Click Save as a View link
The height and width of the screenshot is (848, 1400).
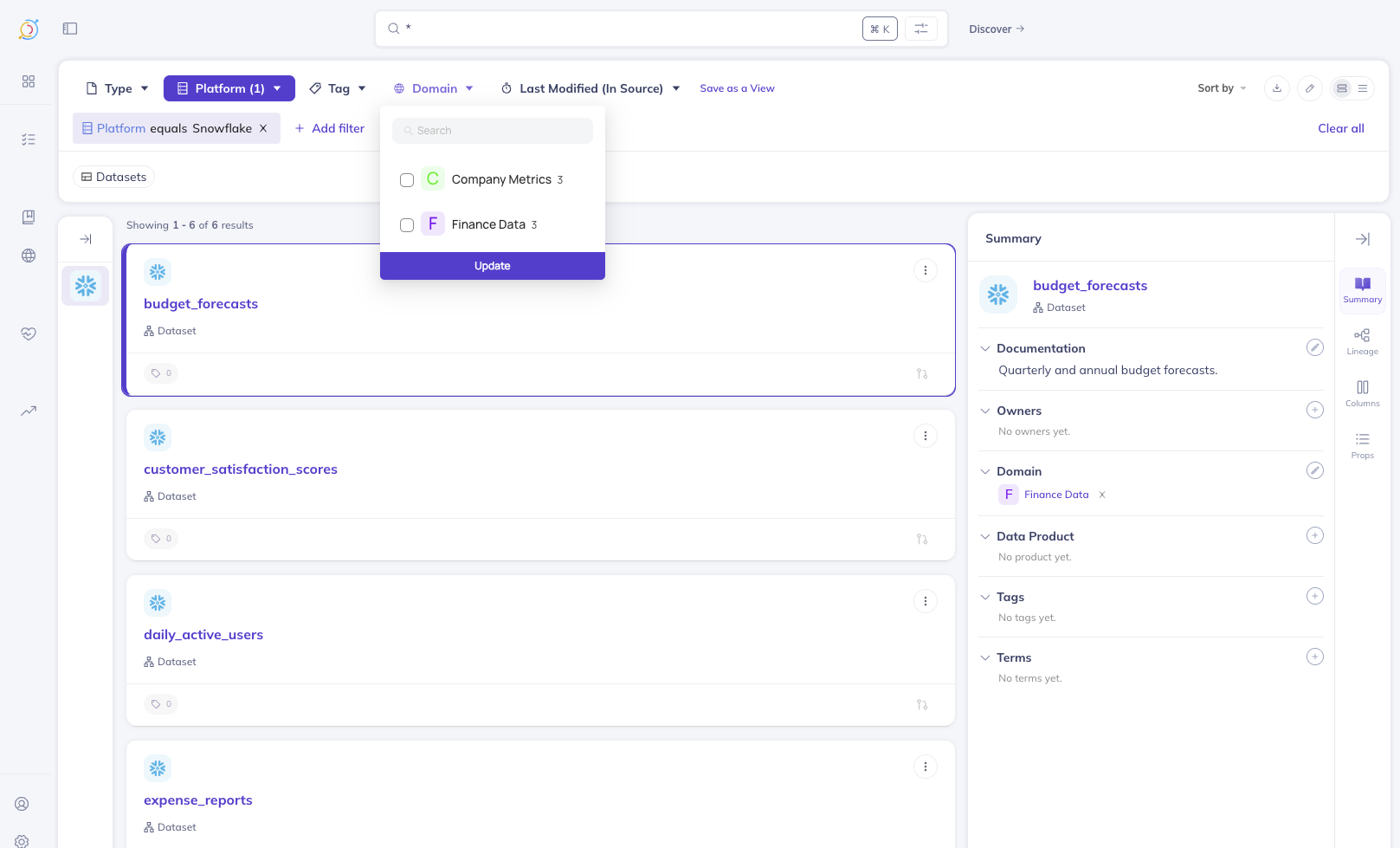click(737, 88)
